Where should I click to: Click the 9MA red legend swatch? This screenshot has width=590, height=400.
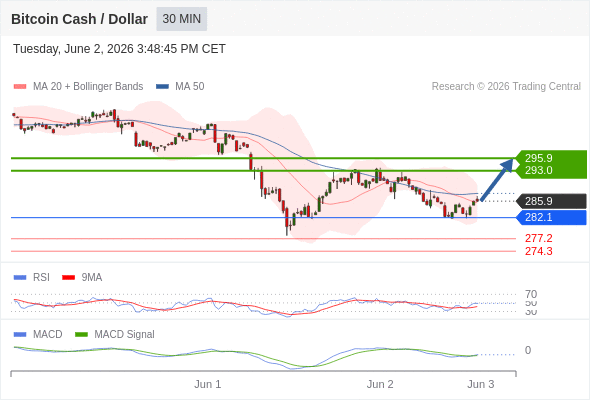point(68,278)
